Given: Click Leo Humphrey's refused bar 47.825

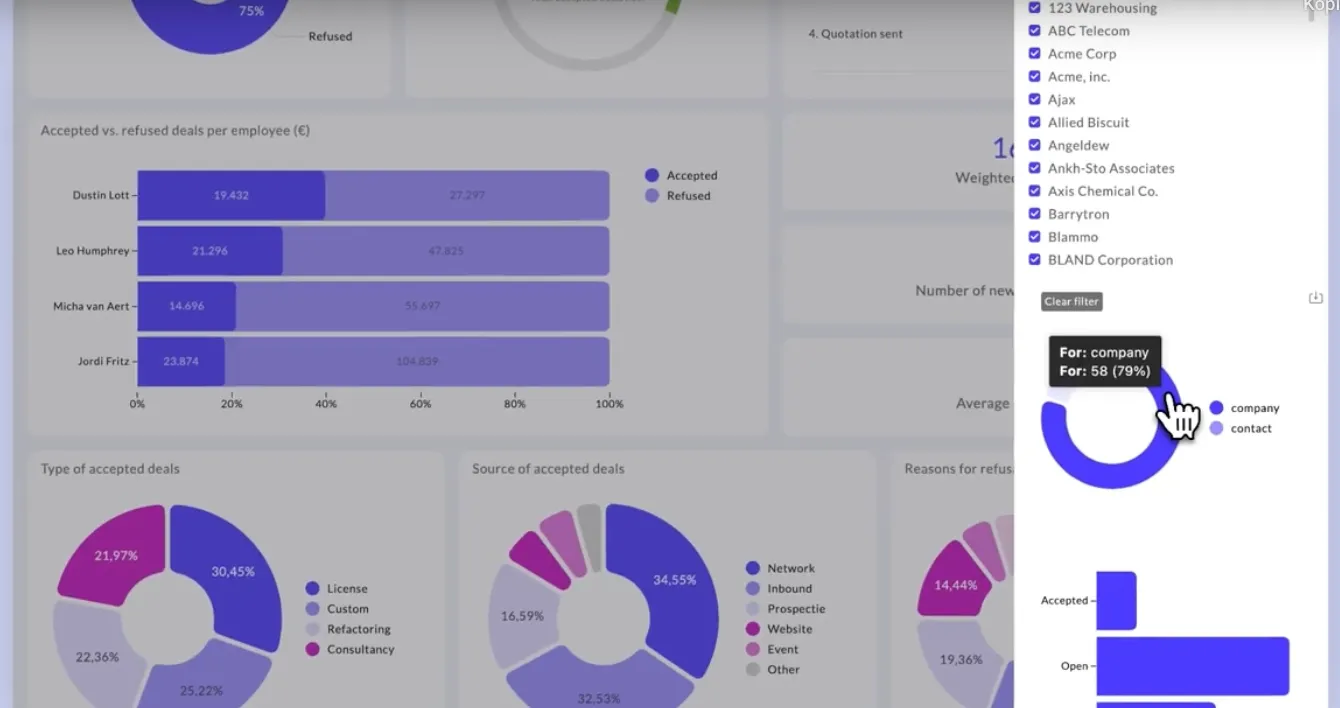Looking at the screenshot, I should click(x=446, y=251).
